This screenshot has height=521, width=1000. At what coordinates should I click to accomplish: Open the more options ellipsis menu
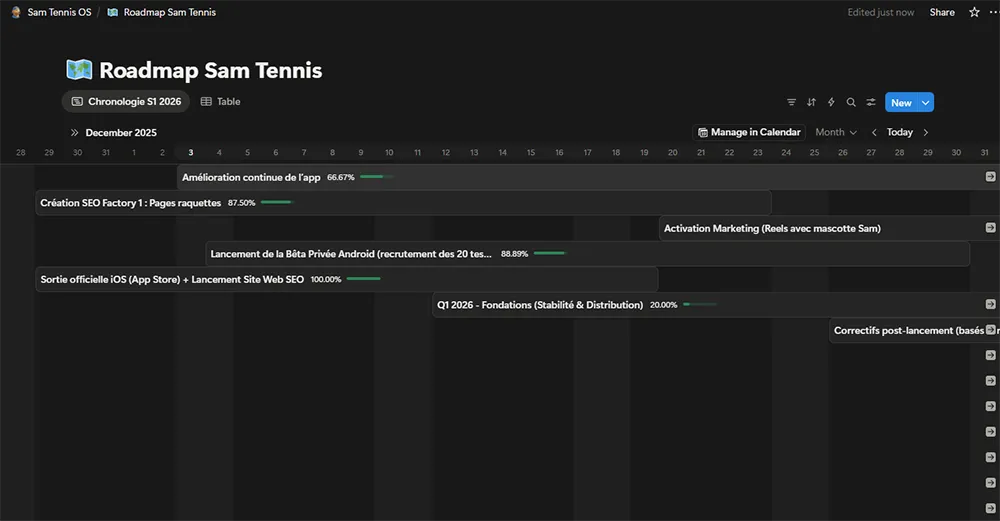tap(994, 12)
